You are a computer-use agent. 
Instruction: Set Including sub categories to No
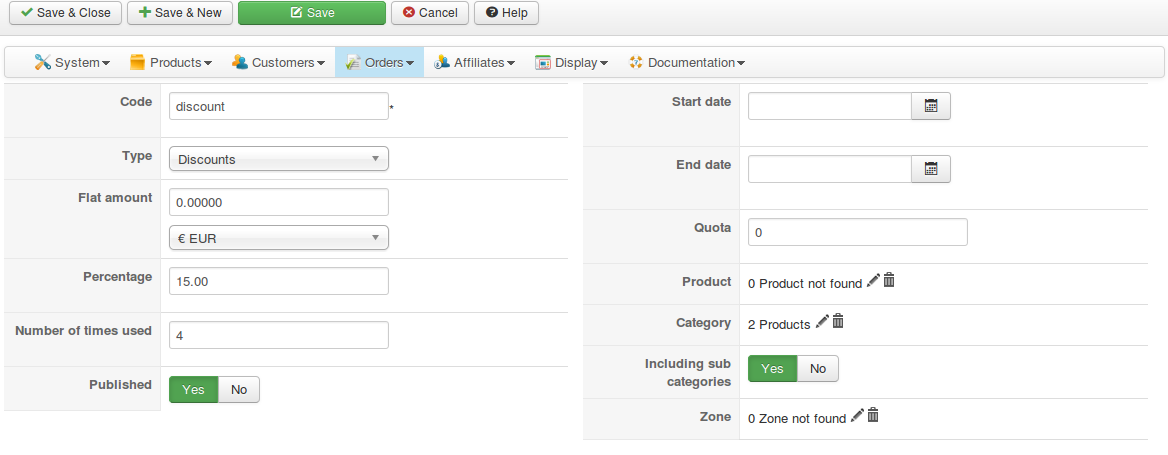coord(818,368)
